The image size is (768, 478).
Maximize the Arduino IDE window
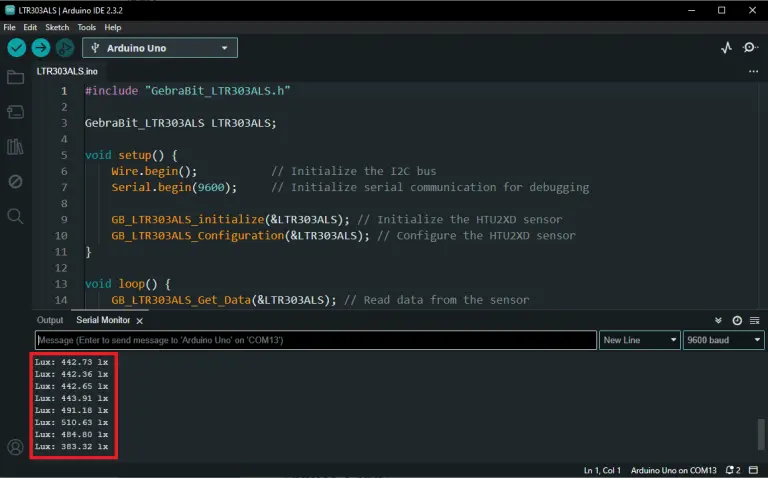[721, 10]
